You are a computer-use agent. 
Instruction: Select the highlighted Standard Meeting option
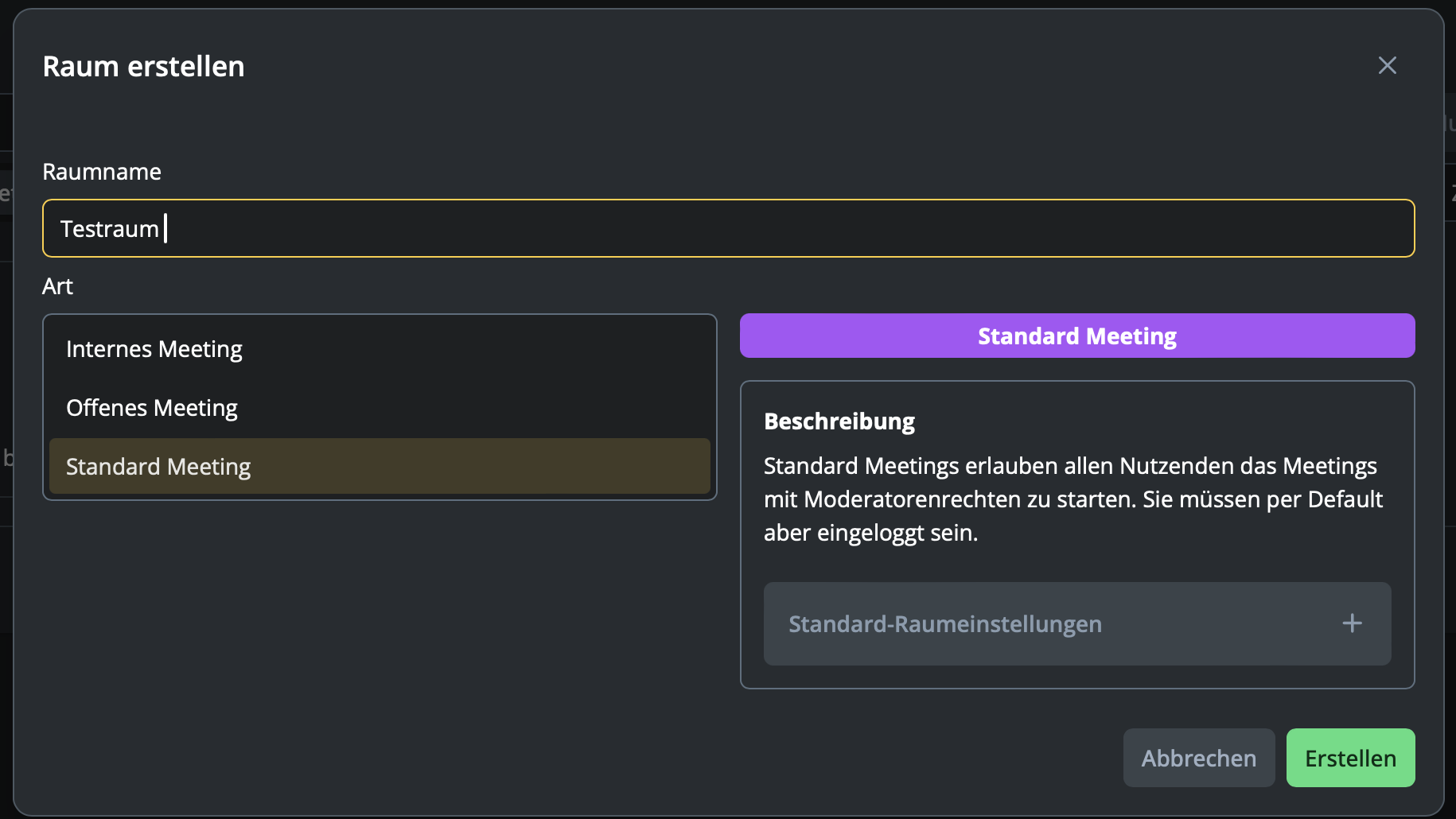pos(380,466)
